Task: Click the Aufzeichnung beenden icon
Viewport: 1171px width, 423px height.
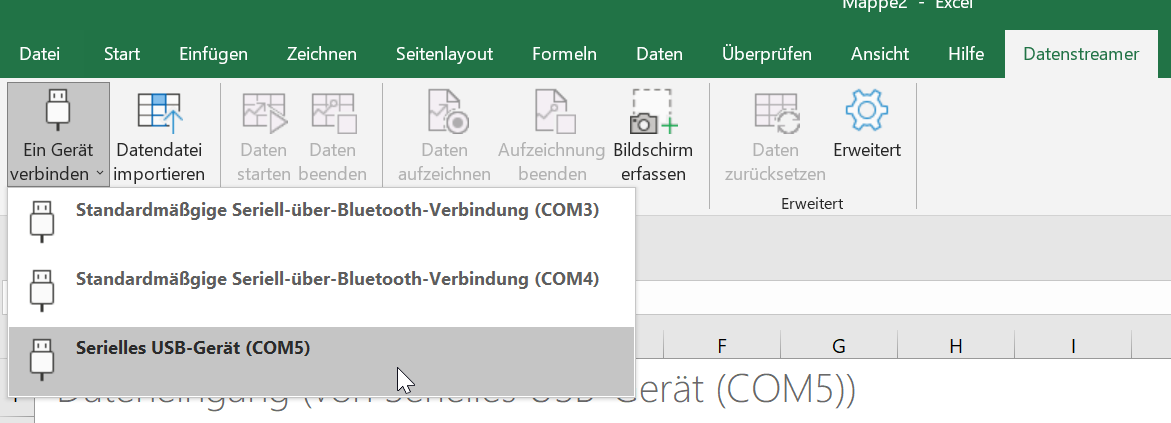Action: [x=553, y=111]
